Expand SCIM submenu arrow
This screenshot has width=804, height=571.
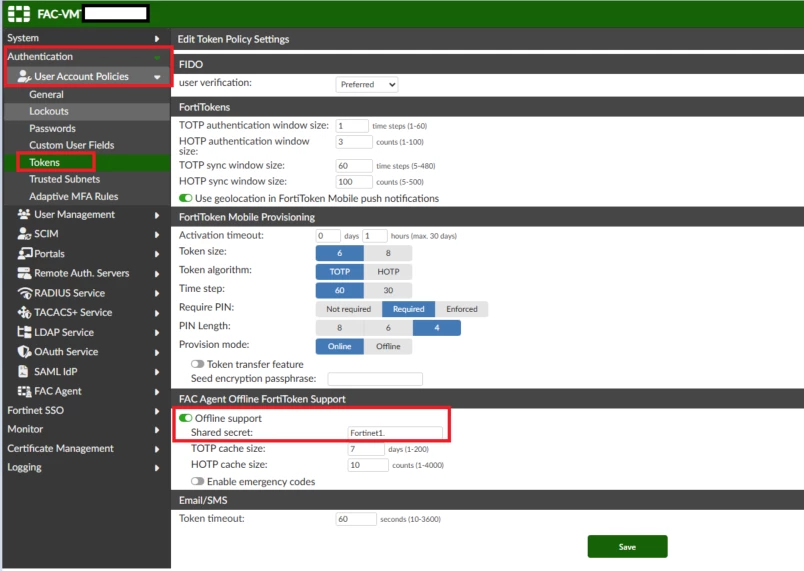click(x=157, y=235)
